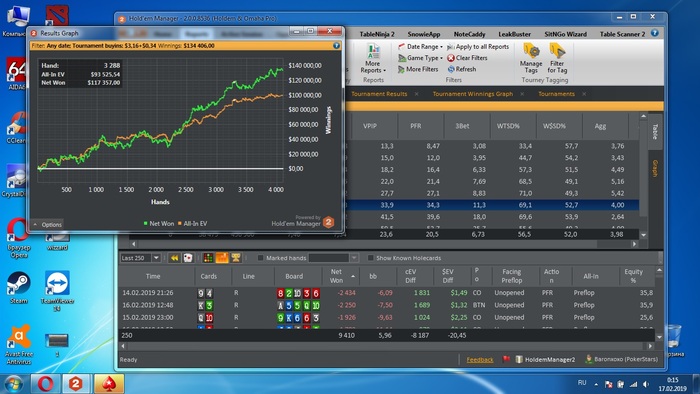Enable the Marked hands checkbox

click(x=260, y=258)
